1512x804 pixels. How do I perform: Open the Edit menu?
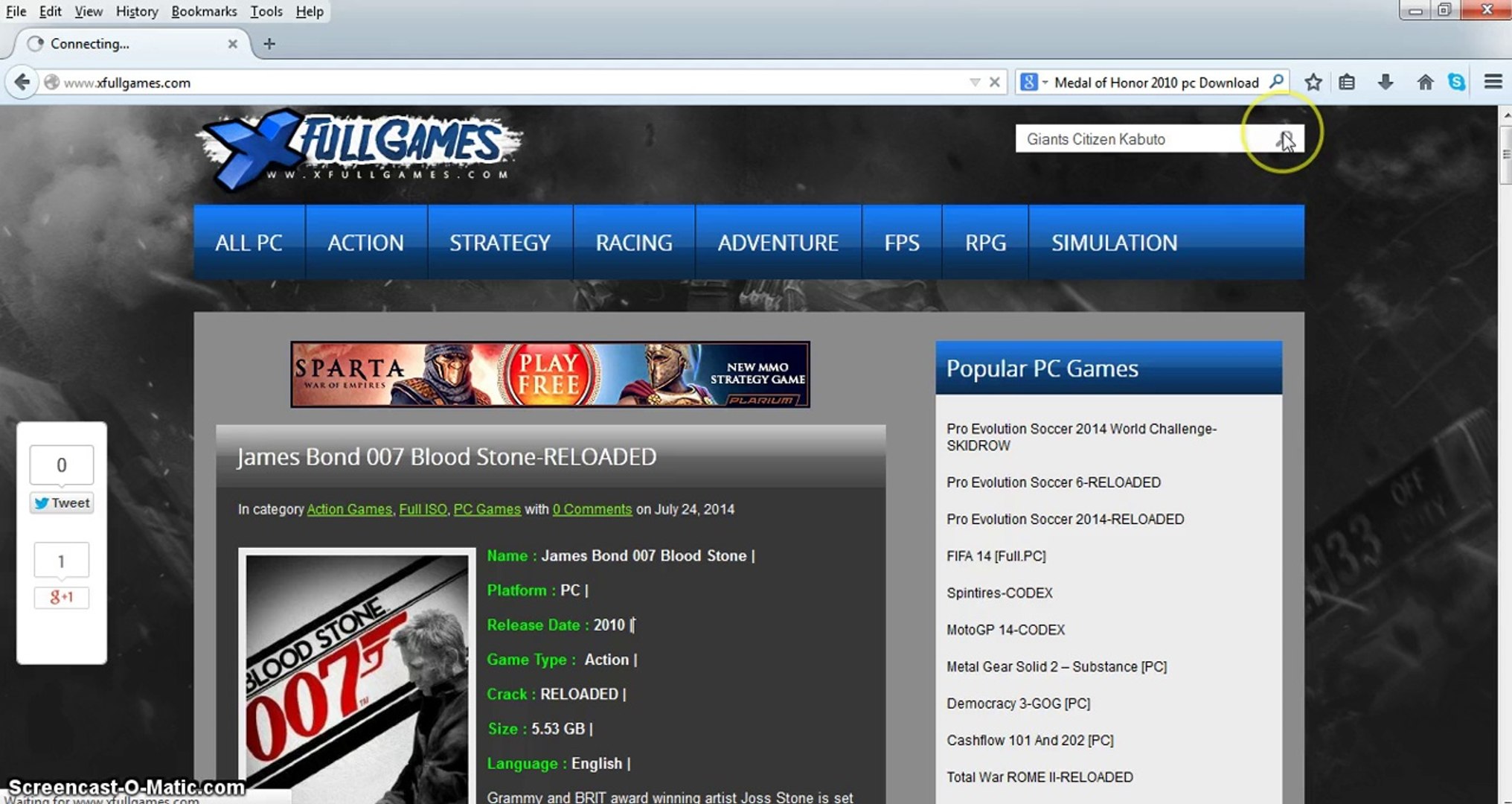click(x=50, y=11)
